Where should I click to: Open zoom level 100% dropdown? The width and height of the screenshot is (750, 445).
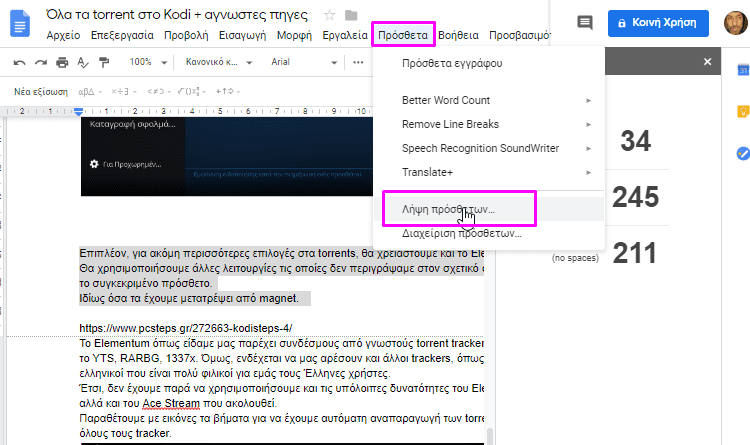point(148,62)
